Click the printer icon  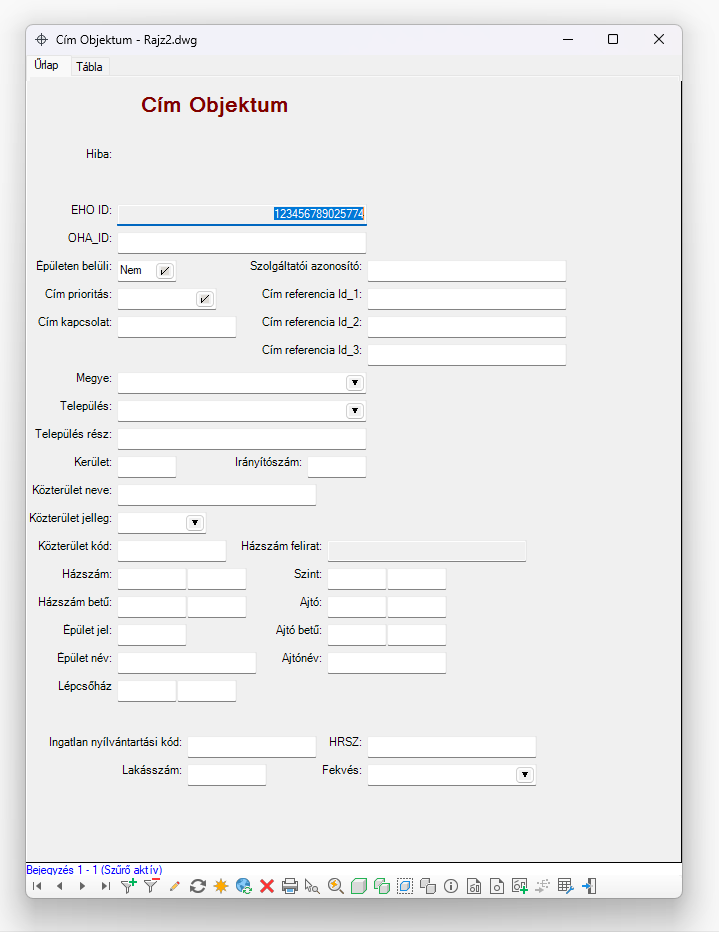click(x=289, y=886)
